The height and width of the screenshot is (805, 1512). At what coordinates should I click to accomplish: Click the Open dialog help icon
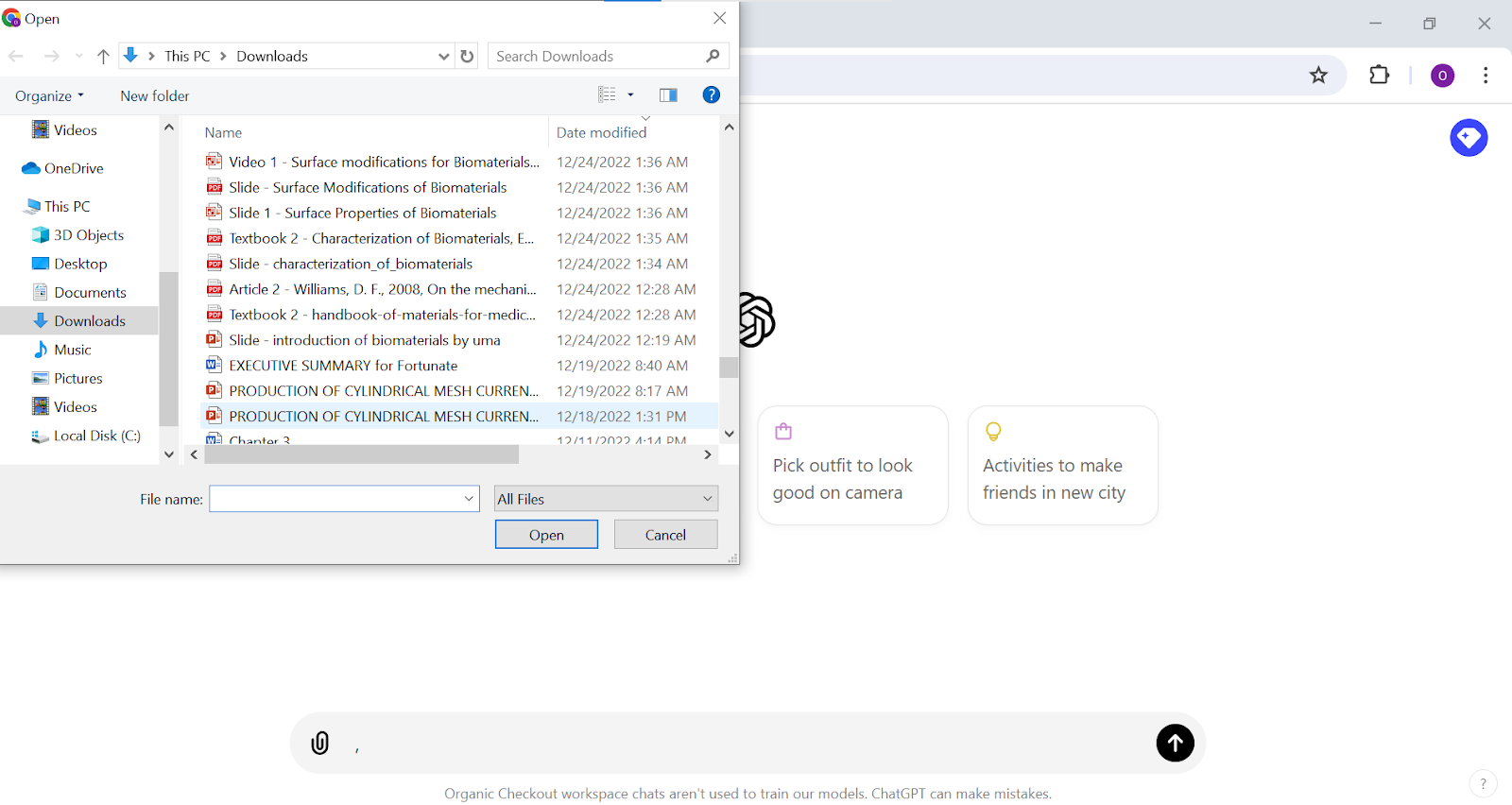click(x=712, y=94)
